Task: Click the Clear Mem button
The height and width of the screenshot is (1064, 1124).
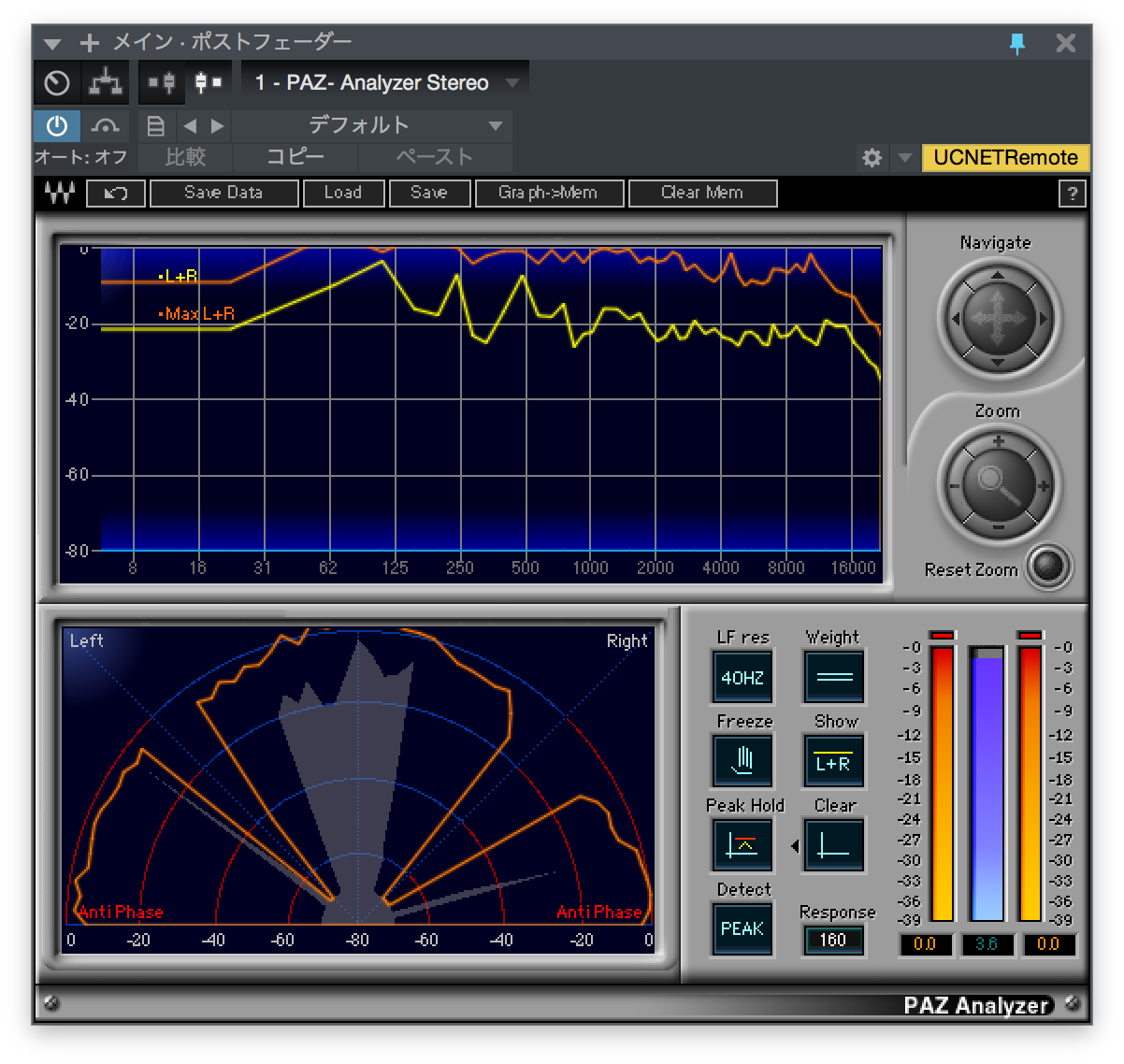Action: [x=702, y=194]
